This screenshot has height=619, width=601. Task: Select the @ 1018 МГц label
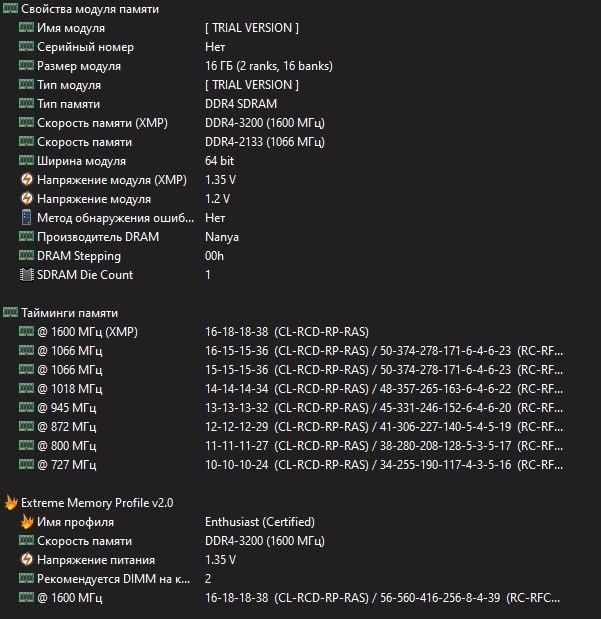[x=69, y=389]
